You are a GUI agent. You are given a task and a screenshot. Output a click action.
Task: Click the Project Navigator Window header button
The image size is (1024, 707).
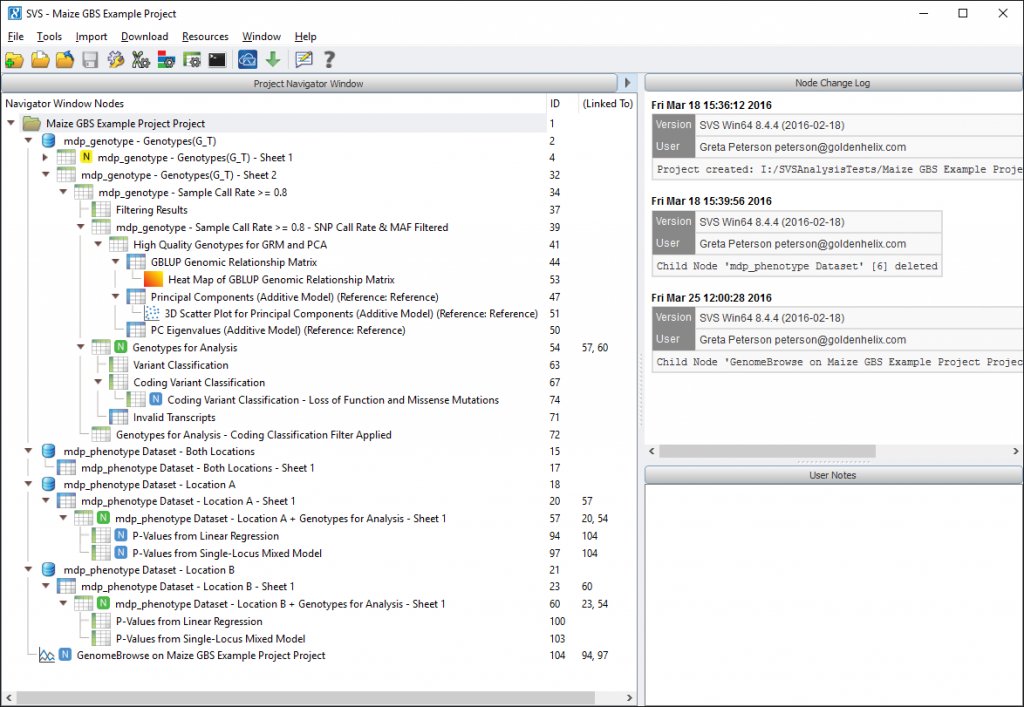tap(308, 84)
